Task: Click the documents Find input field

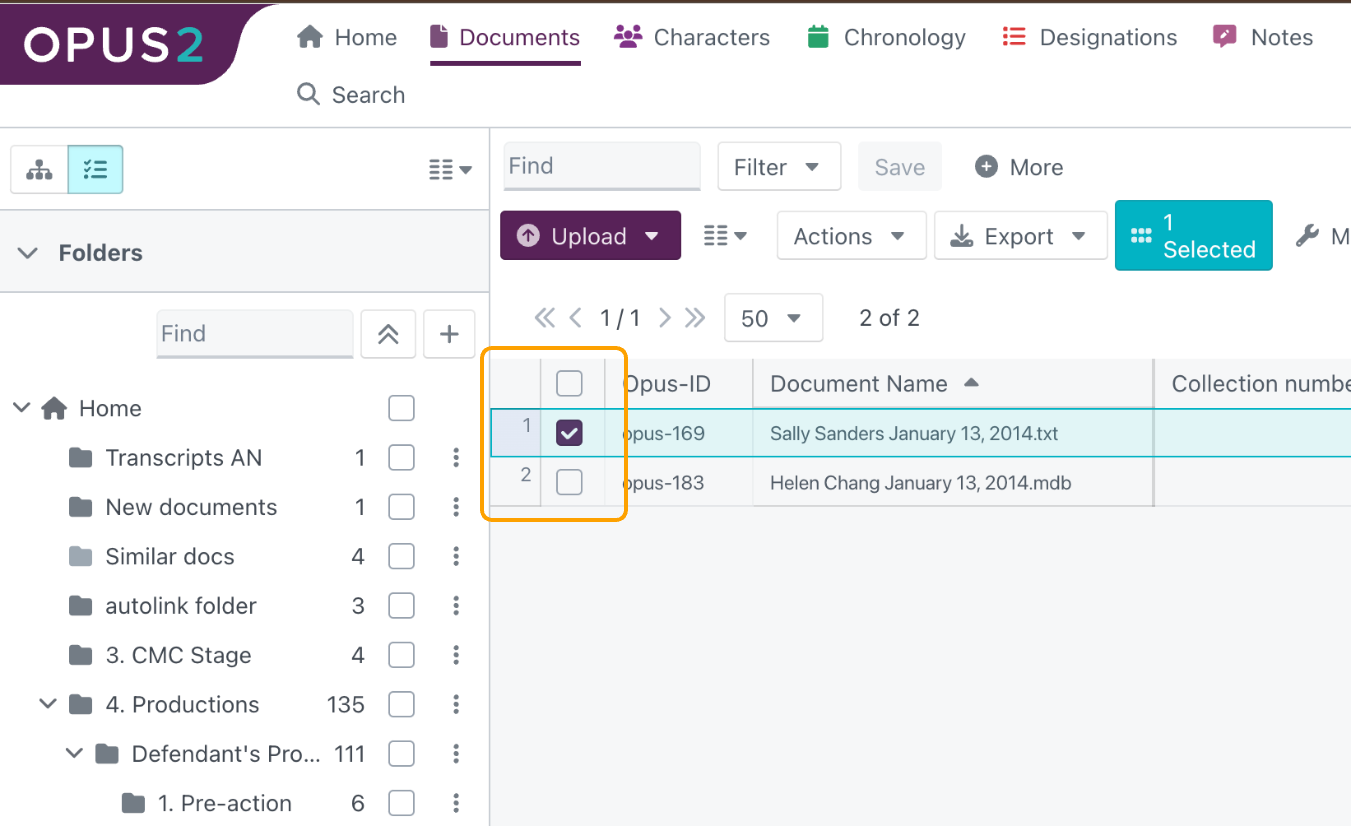Action: tap(602, 166)
